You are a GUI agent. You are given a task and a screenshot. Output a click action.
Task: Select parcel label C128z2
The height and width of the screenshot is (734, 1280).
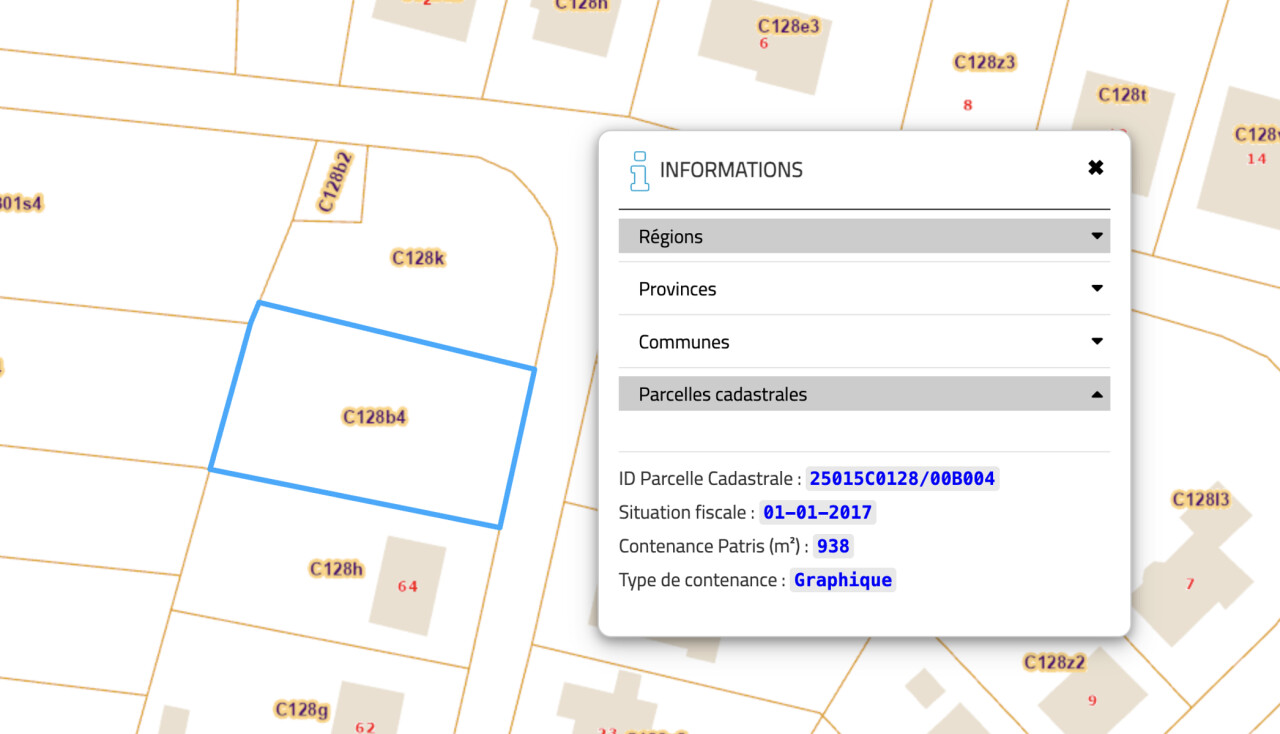[x=1055, y=662]
